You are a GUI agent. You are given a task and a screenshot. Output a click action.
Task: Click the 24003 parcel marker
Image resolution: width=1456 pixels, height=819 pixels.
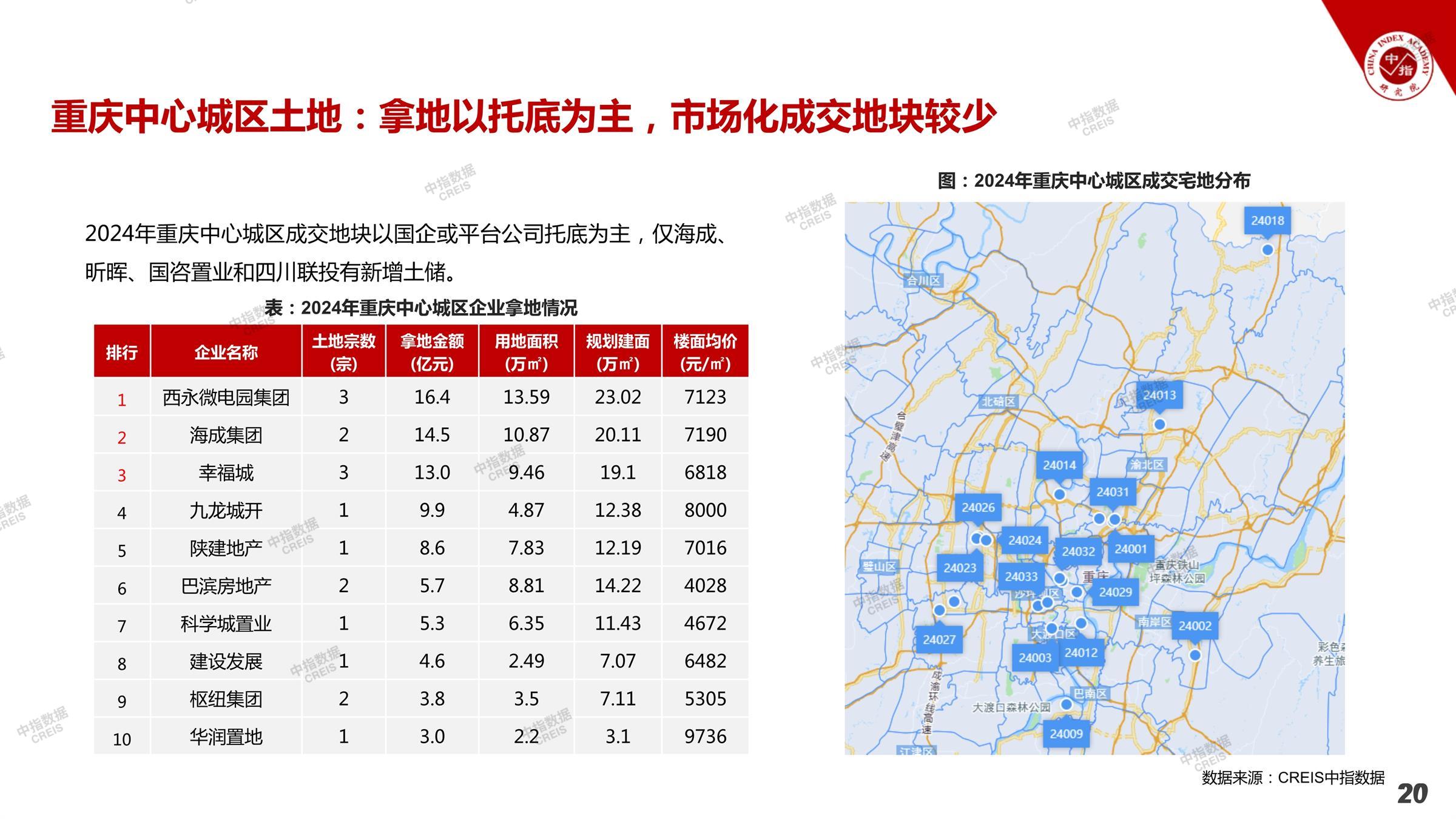coord(1034,658)
